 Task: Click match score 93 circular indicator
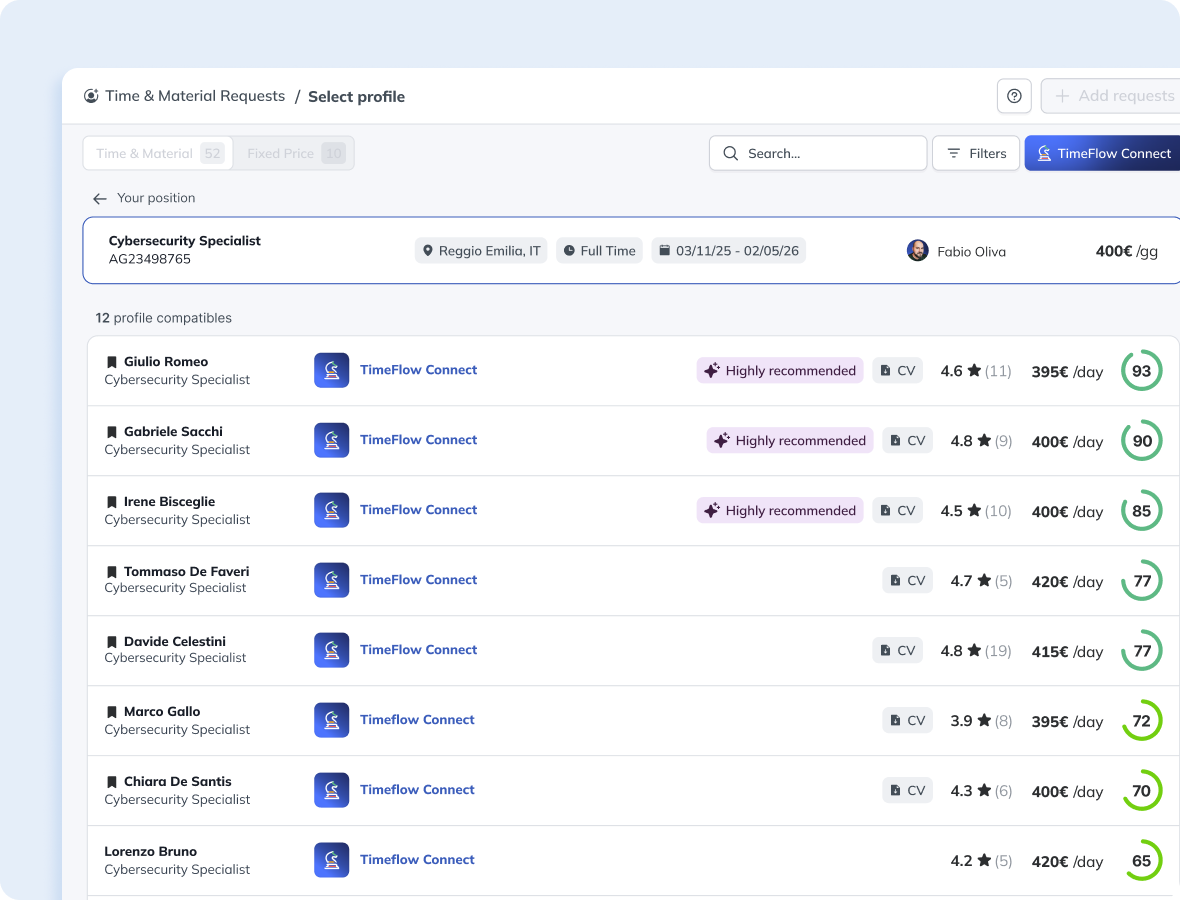point(1141,371)
